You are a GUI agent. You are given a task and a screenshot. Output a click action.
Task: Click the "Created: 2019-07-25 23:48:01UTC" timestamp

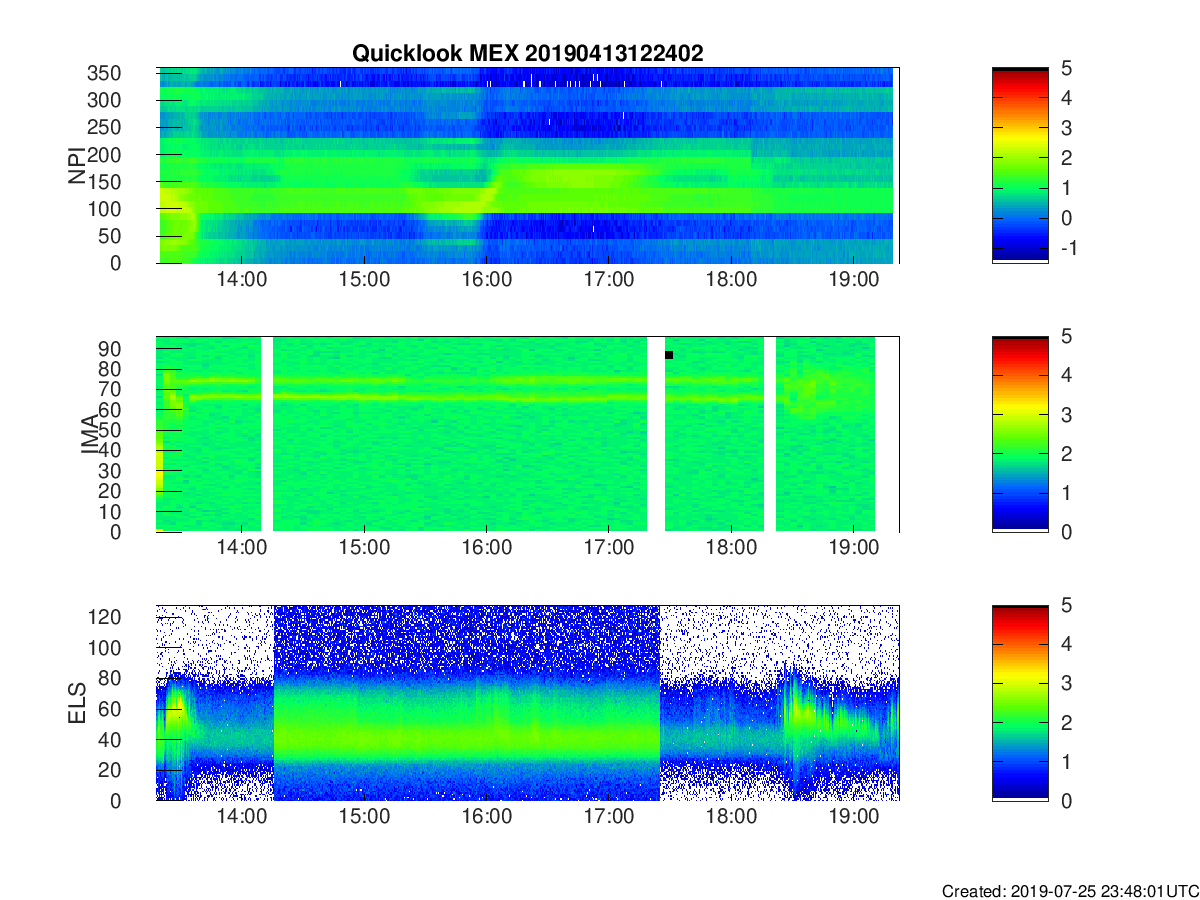coord(1069,890)
